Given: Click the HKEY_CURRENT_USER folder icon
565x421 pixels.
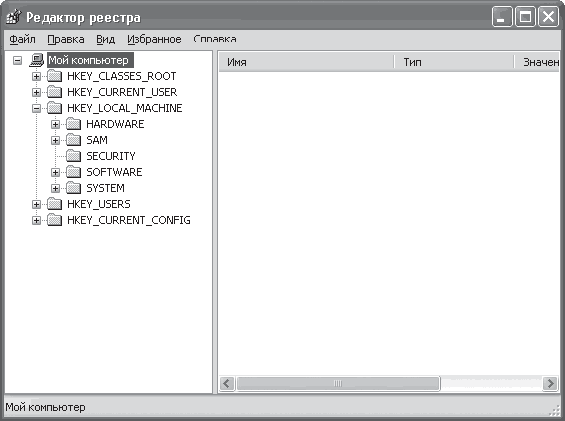Looking at the screenshot, I should tap(54, 92).
